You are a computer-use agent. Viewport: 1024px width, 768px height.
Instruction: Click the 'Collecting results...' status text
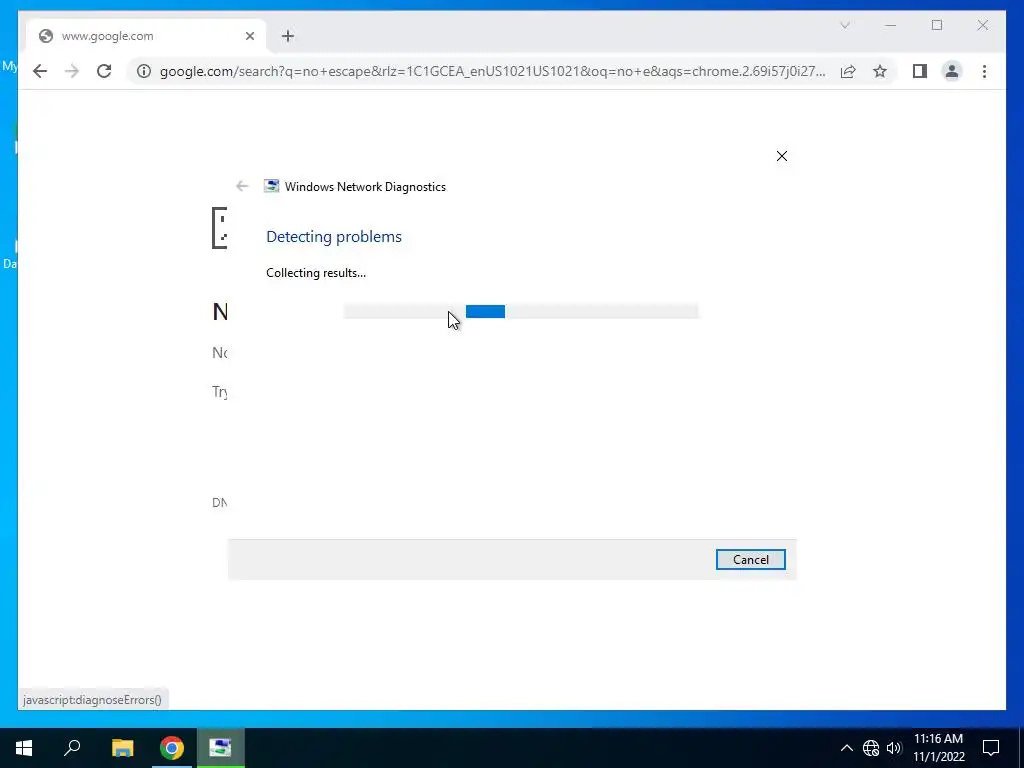click(x=316, y=273)
